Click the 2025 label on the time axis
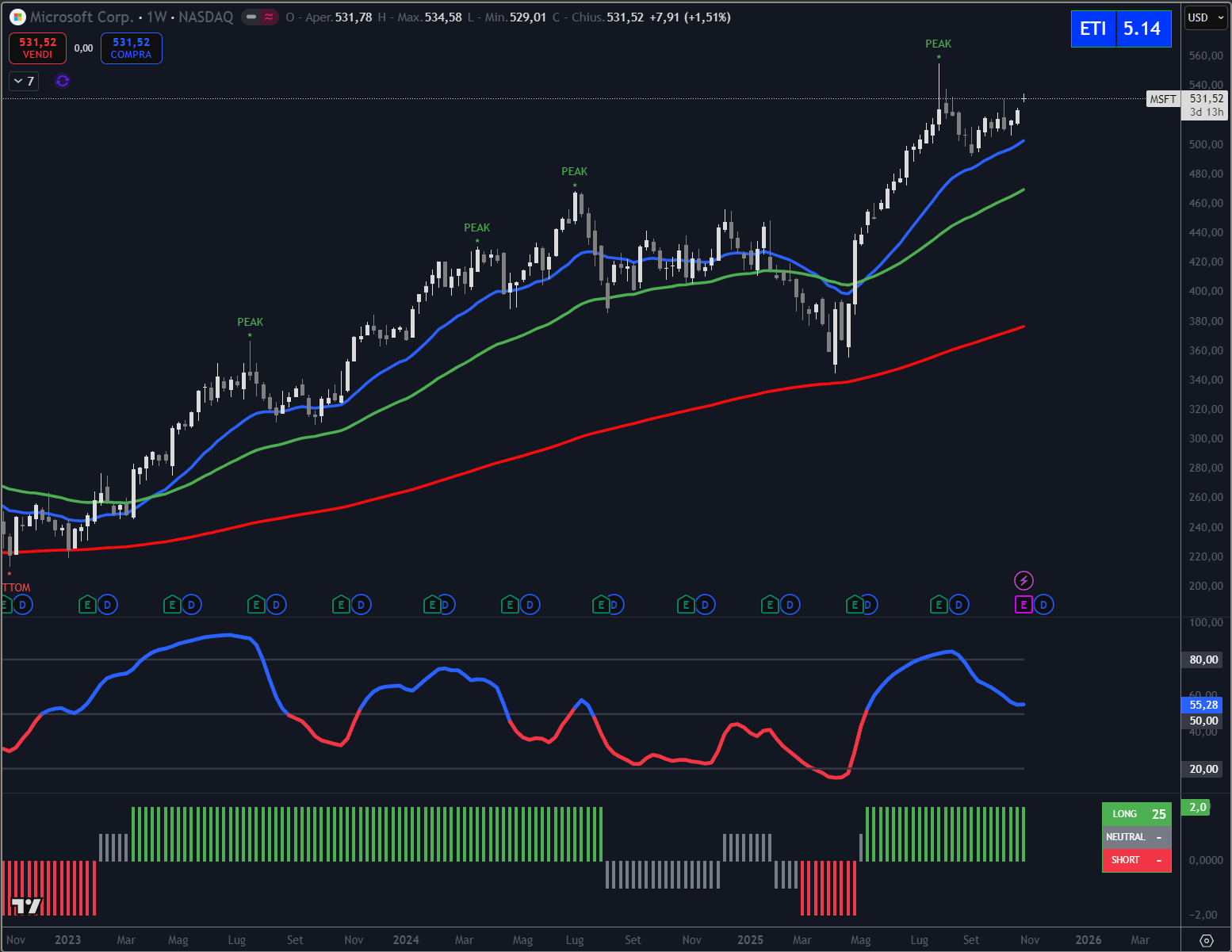 coord(750,940)
